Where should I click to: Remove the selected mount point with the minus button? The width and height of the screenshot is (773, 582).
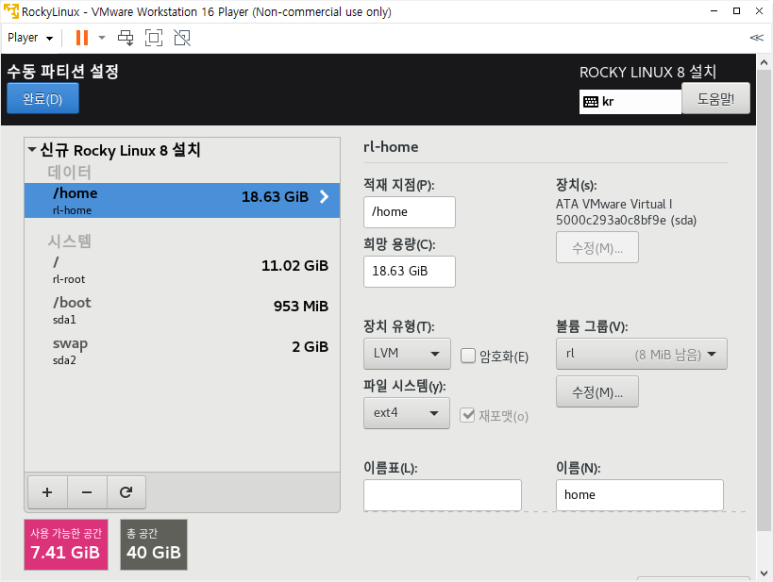pos(87,492)
